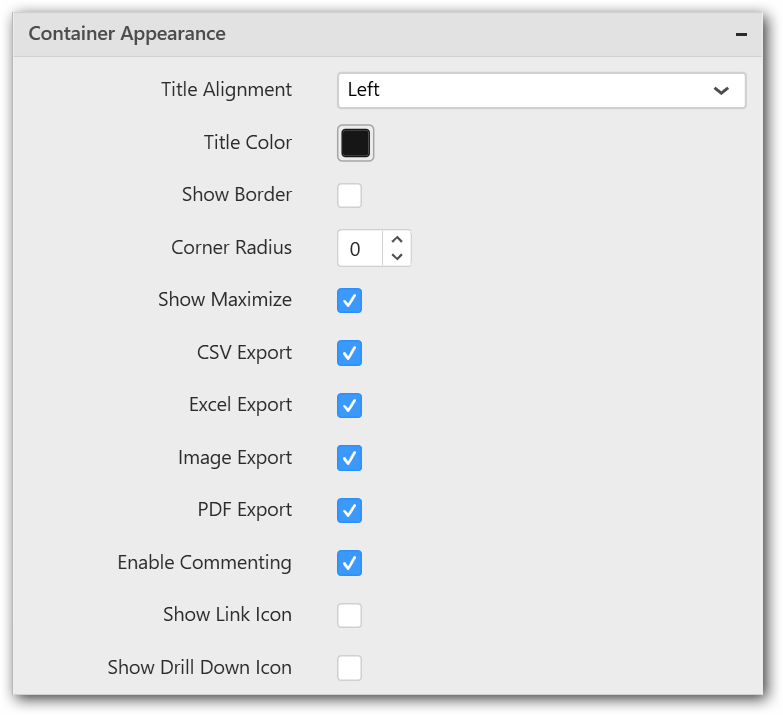Screen dimensions: 783x715
Task: Uncheck the Show Maximize checkbox
Action: [x=349, y=300]
